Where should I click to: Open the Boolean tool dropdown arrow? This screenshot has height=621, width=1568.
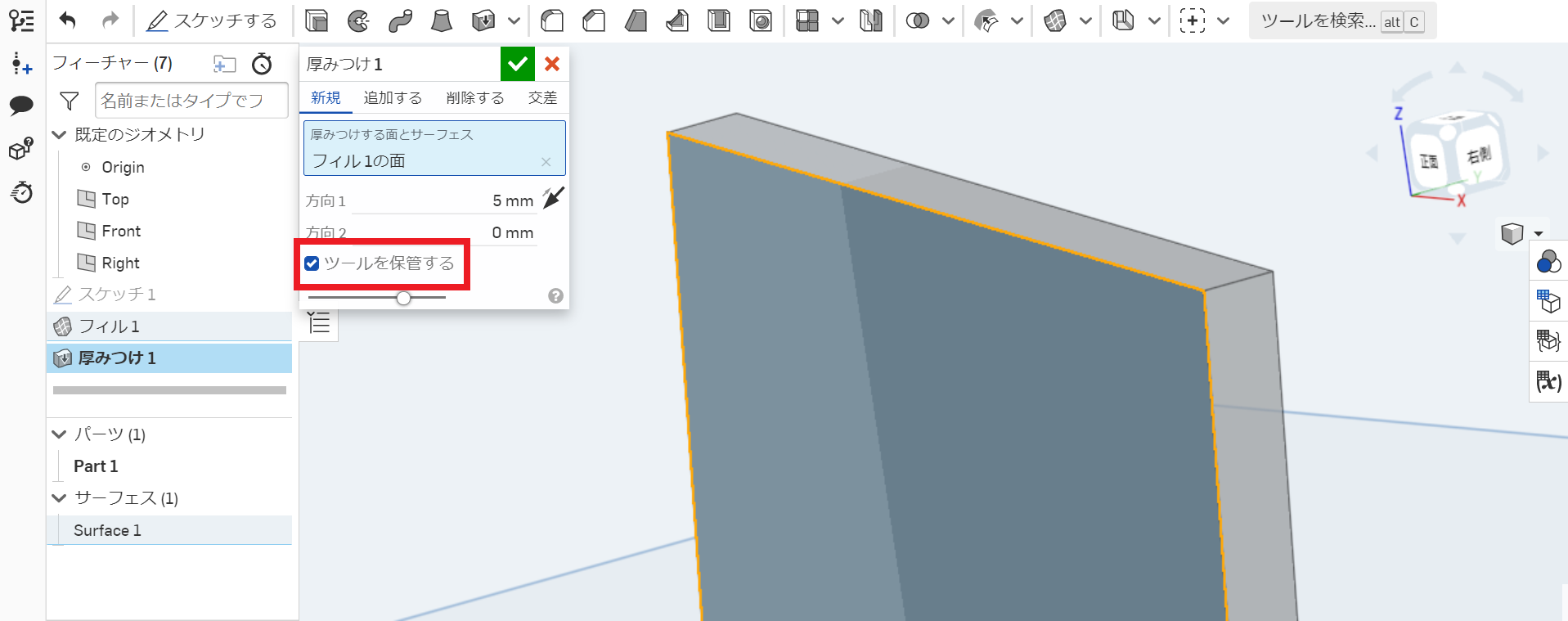948,21
